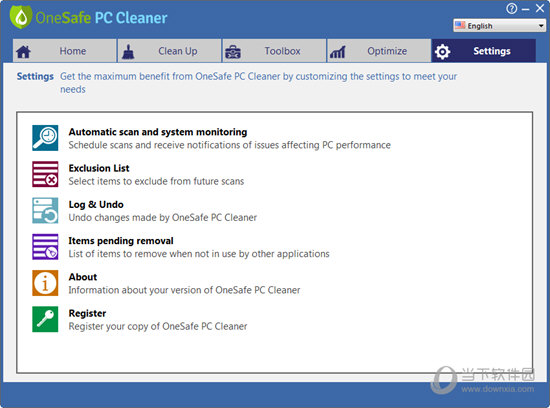
Task: Click the 'OneSafe PC Cleaner' title text
Action: tap(101, 18)
